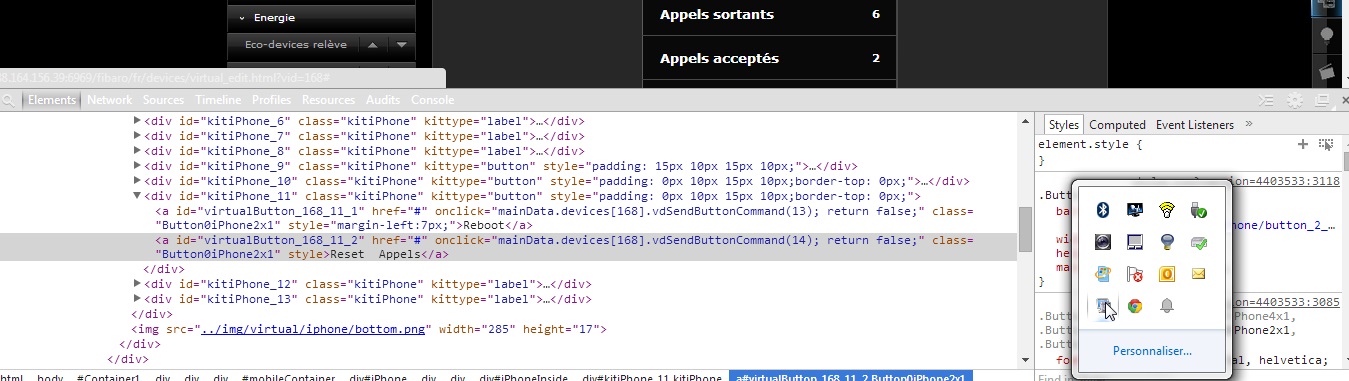
Task: Expand the kitiPhone_10 div node
Action: (138, 181)
